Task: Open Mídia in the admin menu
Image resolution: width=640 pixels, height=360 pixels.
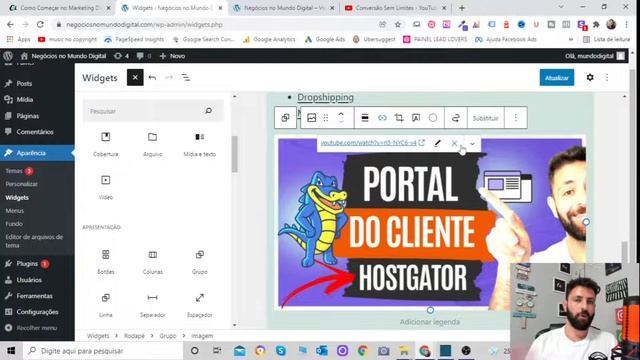Action: click(x=24, y=99)
